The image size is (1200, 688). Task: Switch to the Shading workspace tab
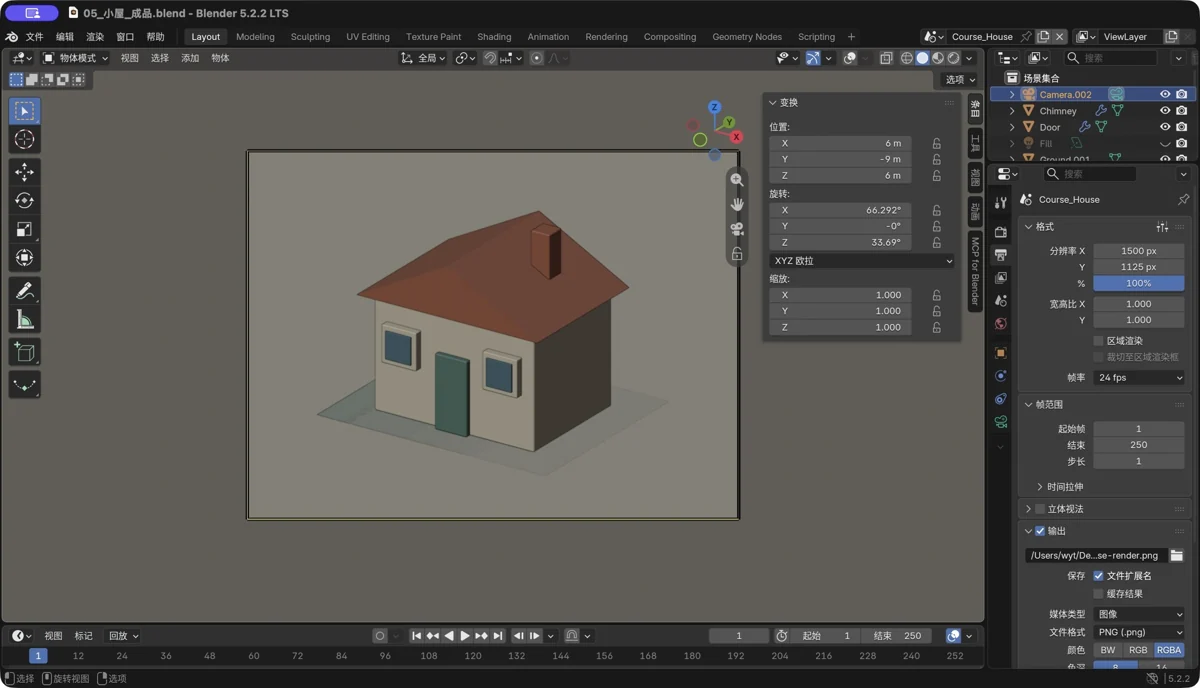tap(494, 37)
